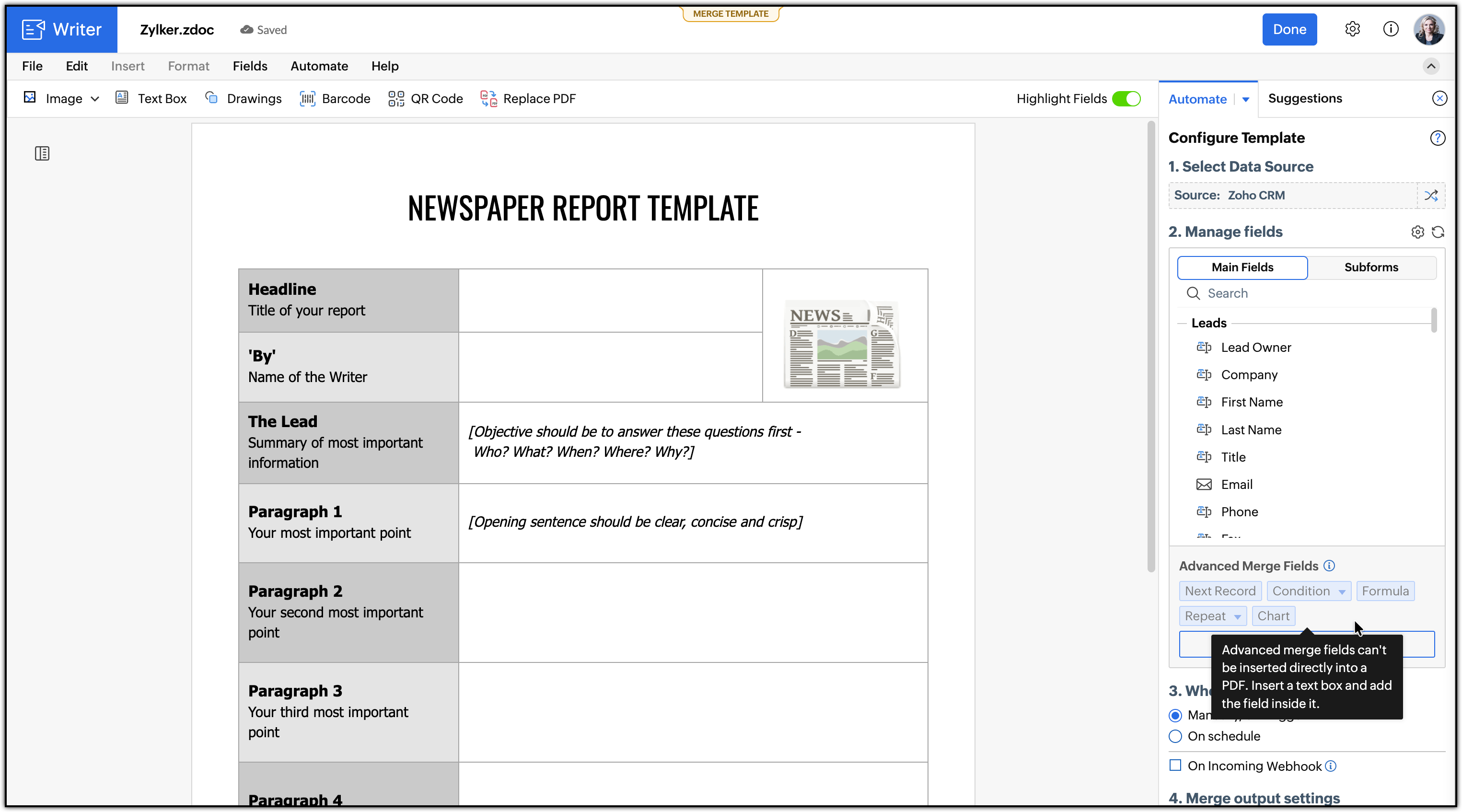The image size is (1462, 812).
Task: Click the Done button
Action: 1289,29
